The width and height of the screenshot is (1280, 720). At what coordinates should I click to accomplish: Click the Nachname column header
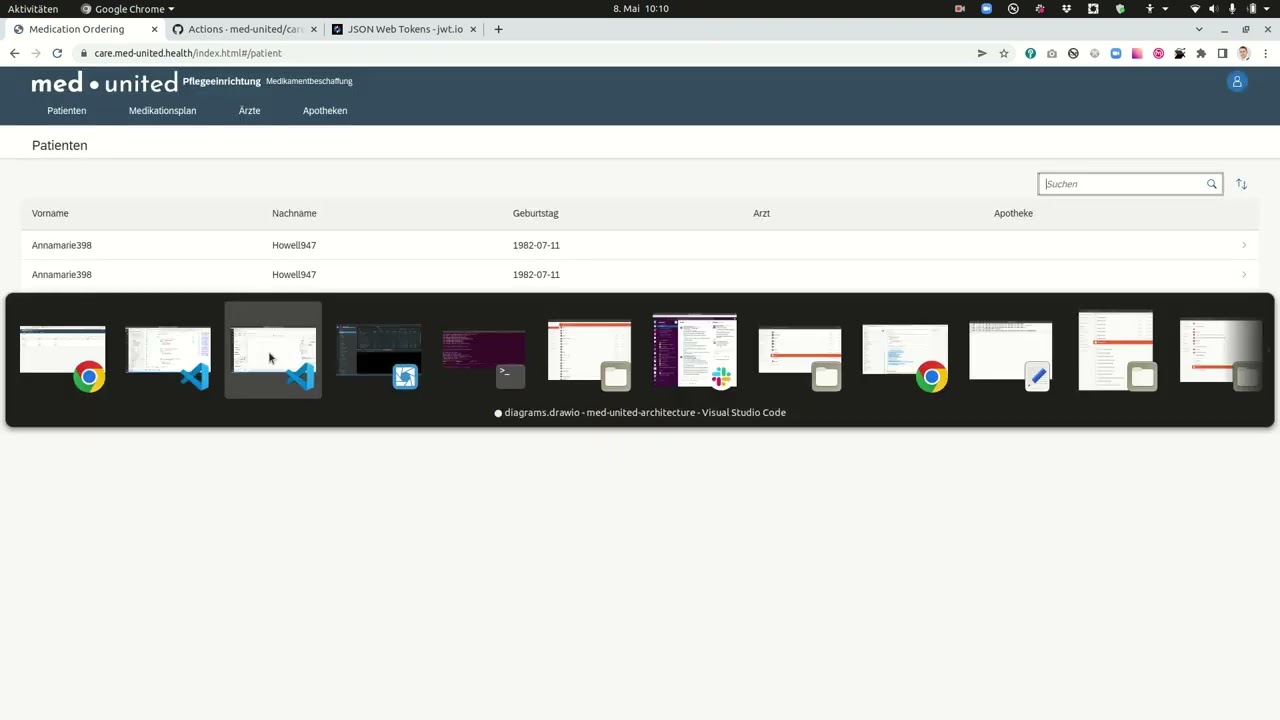coord(294,213)
